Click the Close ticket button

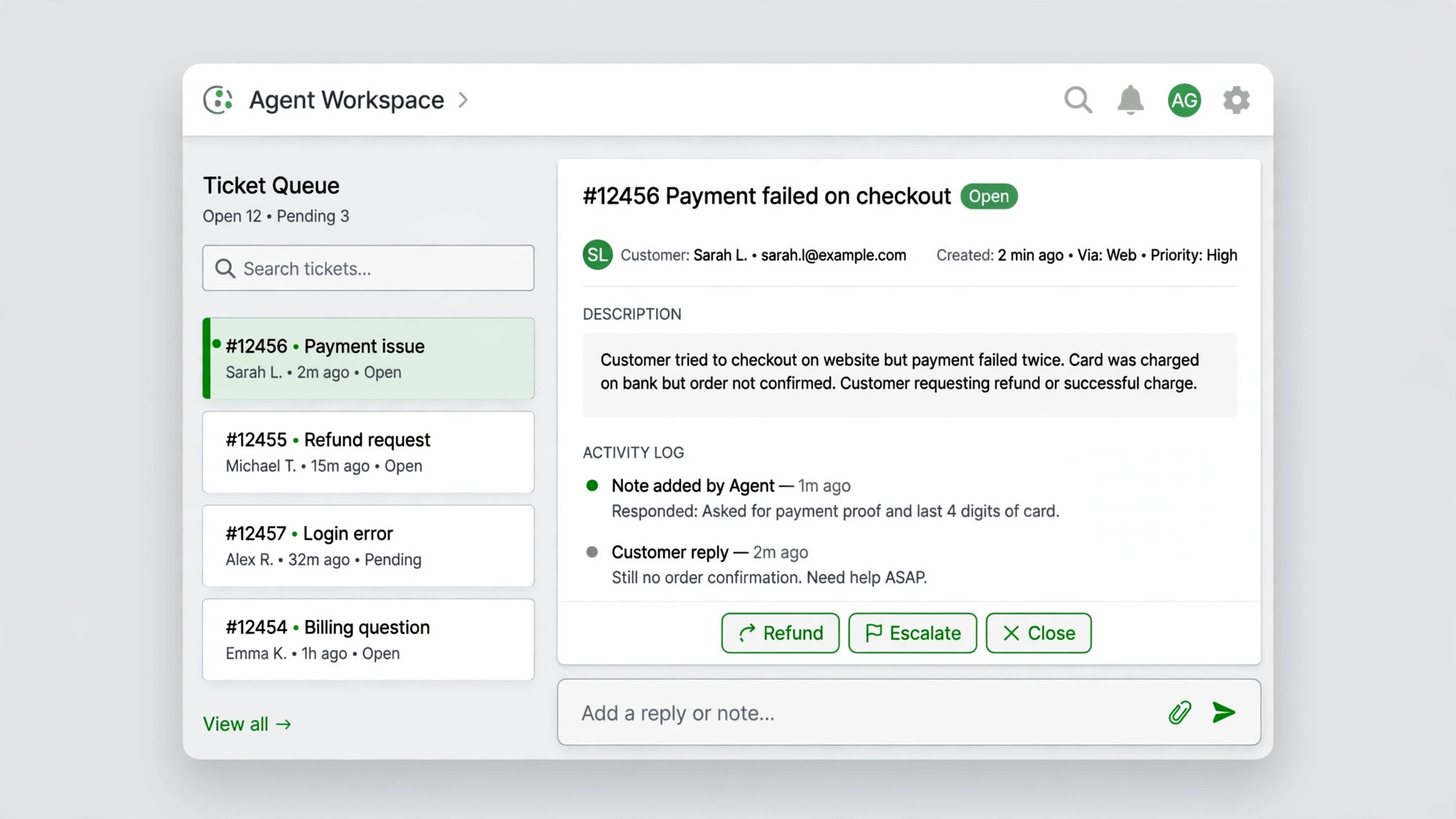pos(1039,633)
